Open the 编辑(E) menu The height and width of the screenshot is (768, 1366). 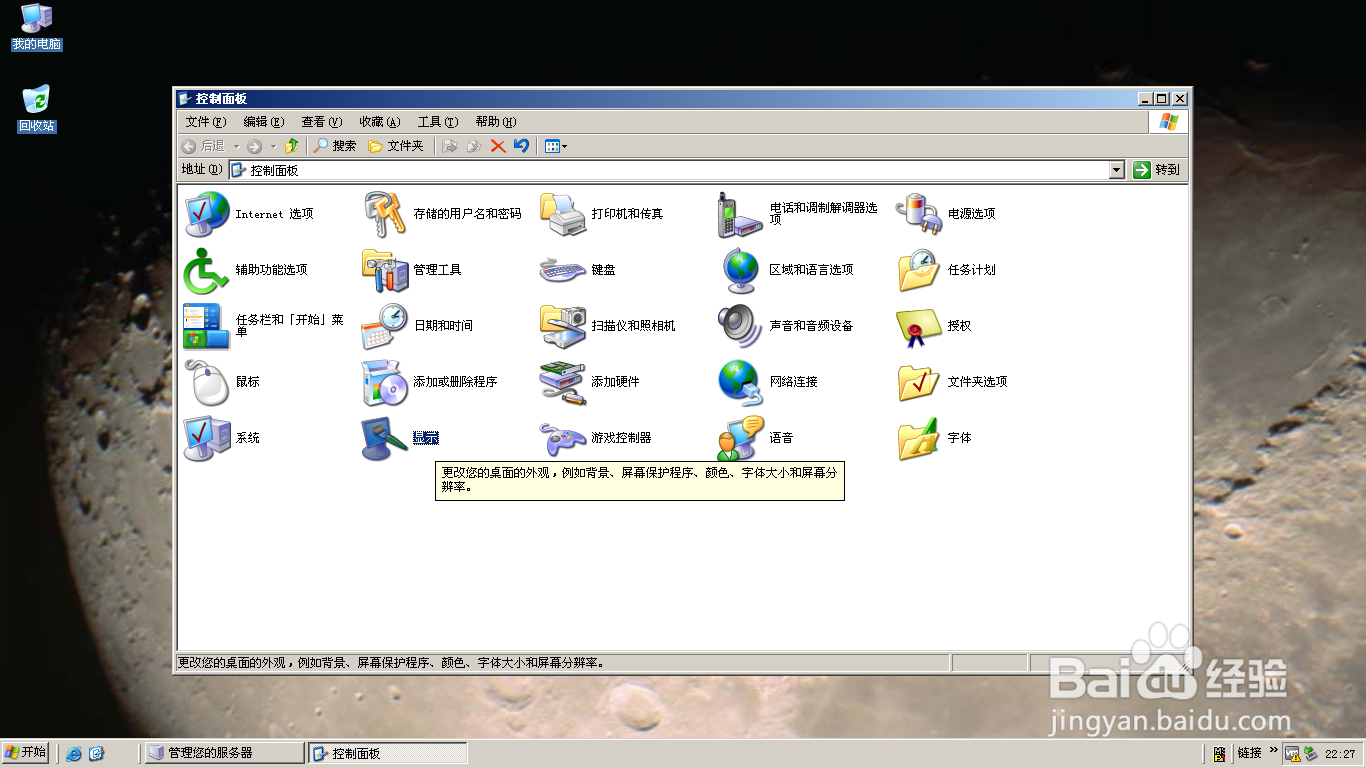[263, 122]
